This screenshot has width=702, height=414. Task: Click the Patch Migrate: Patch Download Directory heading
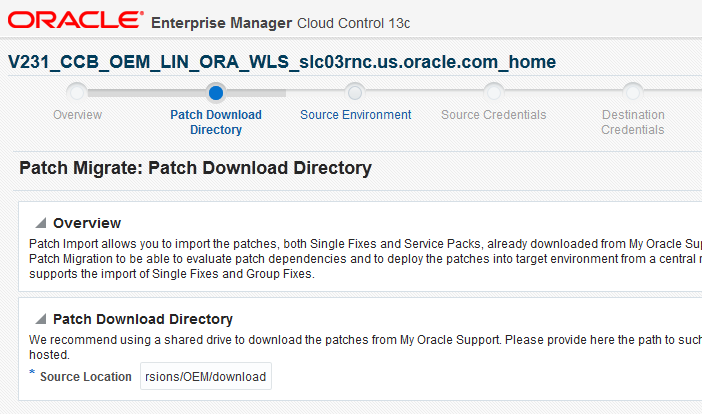[x=196, y=168]
